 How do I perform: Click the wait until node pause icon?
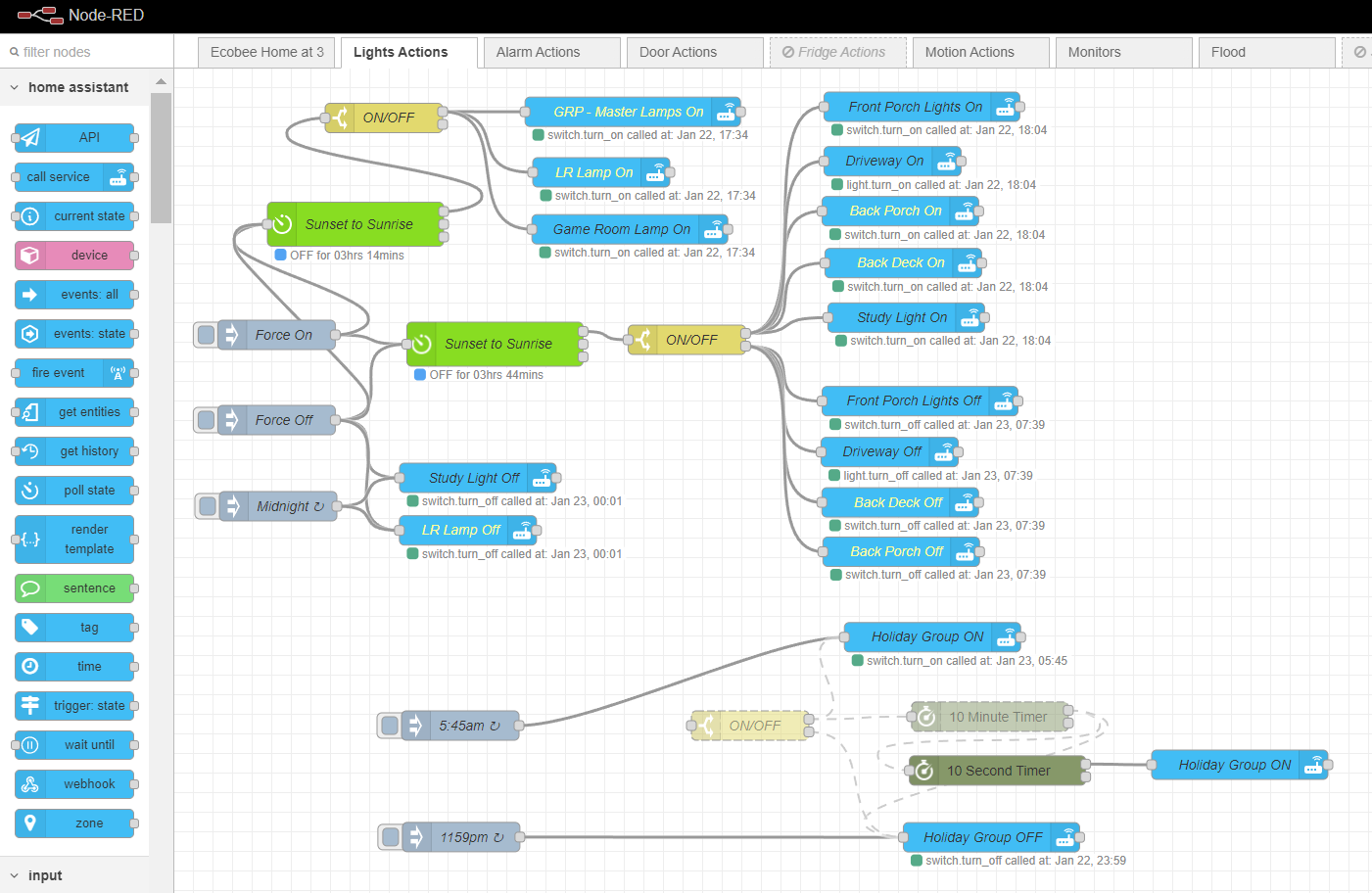click(x=30, y=745)
